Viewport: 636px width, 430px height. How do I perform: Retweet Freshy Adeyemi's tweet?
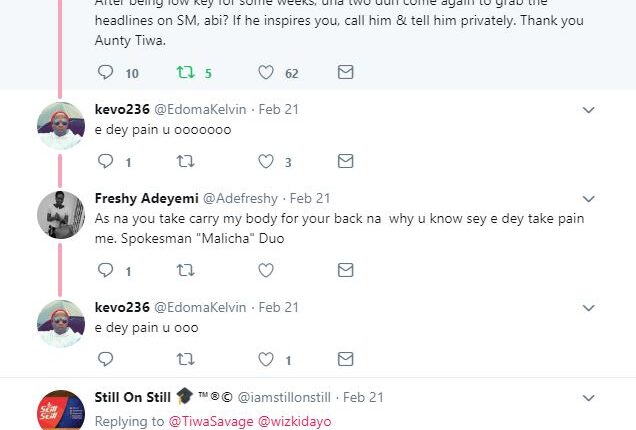[186, 270]
